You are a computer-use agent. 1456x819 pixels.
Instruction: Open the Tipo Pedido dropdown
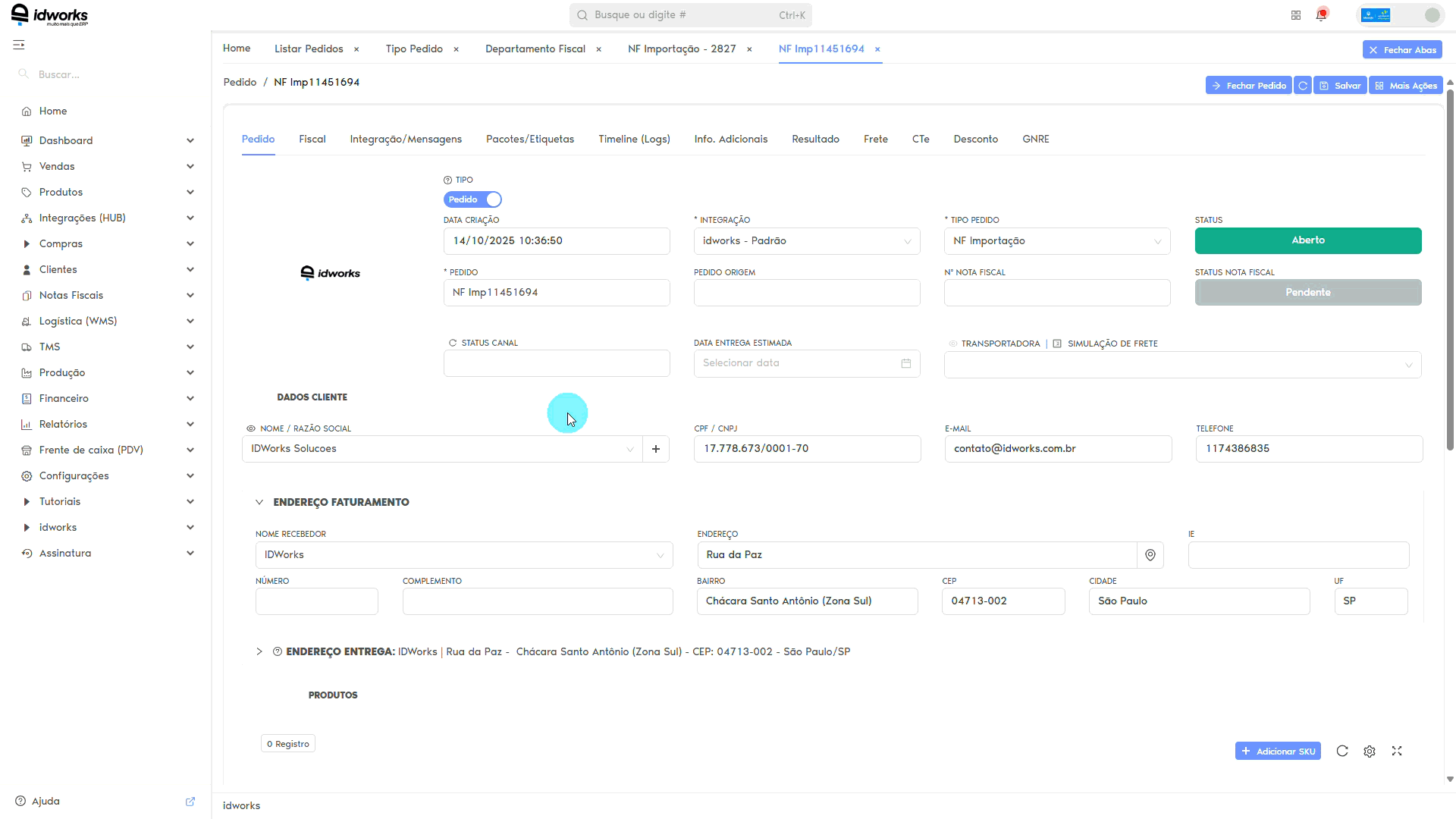(1057, 241)
